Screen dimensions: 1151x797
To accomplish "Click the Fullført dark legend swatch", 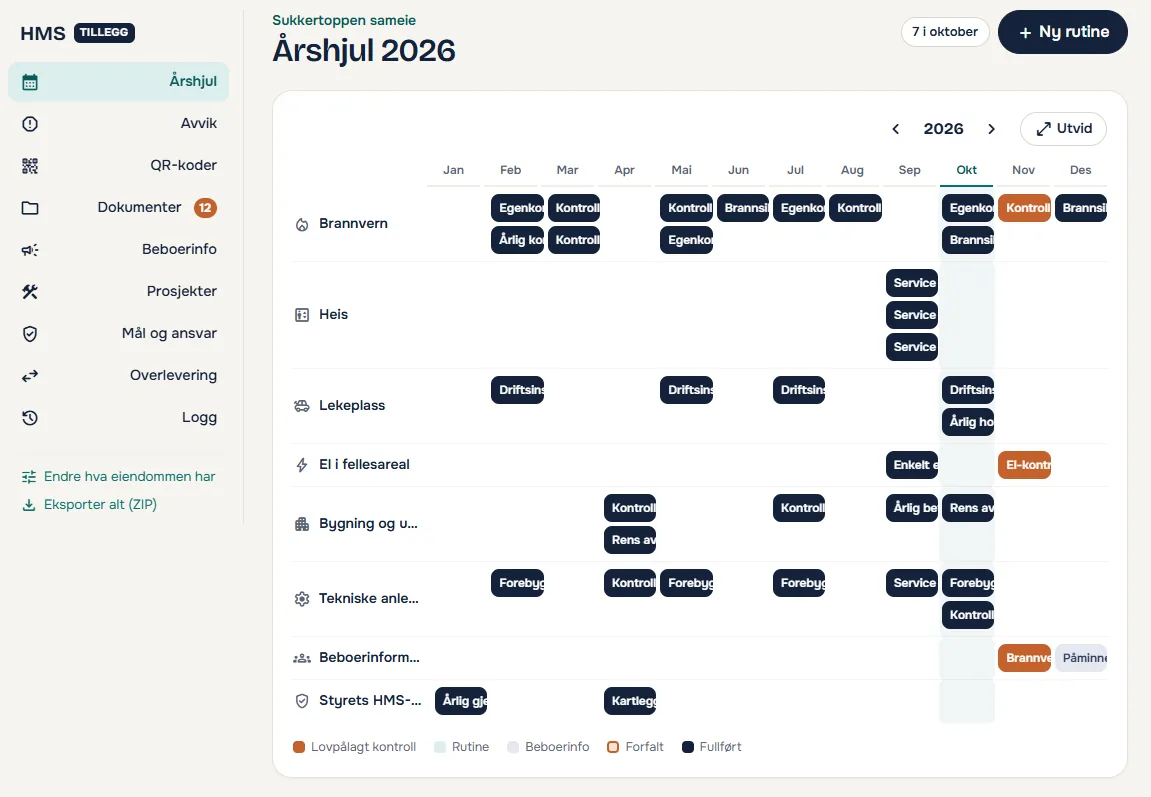I will pos(688,747).
